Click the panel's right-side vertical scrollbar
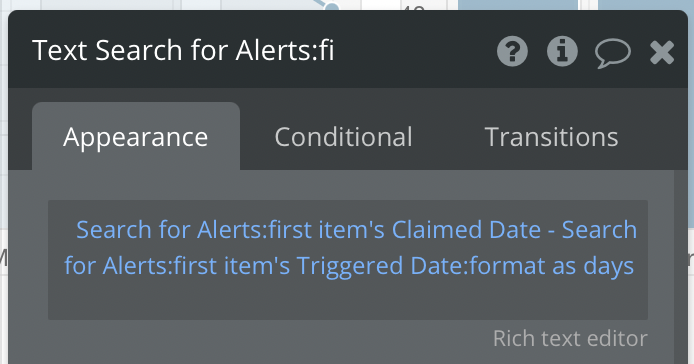 click(680, 267)
